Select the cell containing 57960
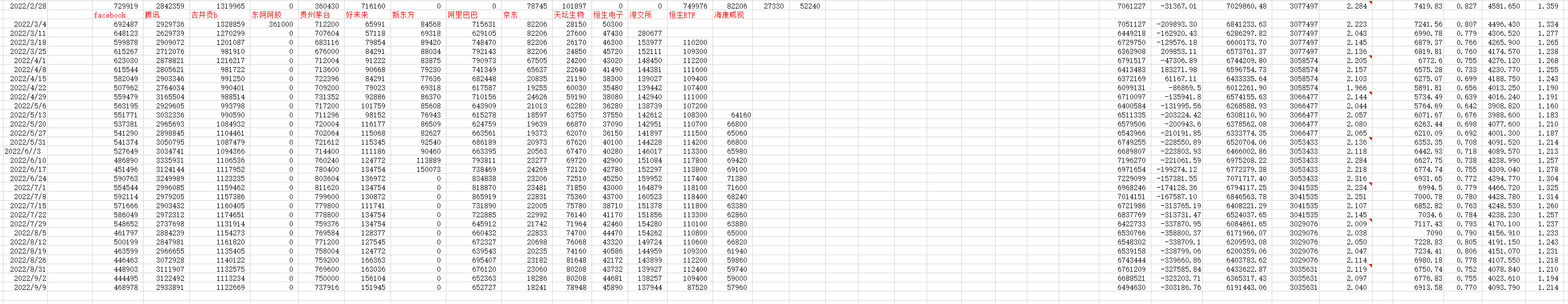The image size is (1568, 304). click(x=732, y=287)
